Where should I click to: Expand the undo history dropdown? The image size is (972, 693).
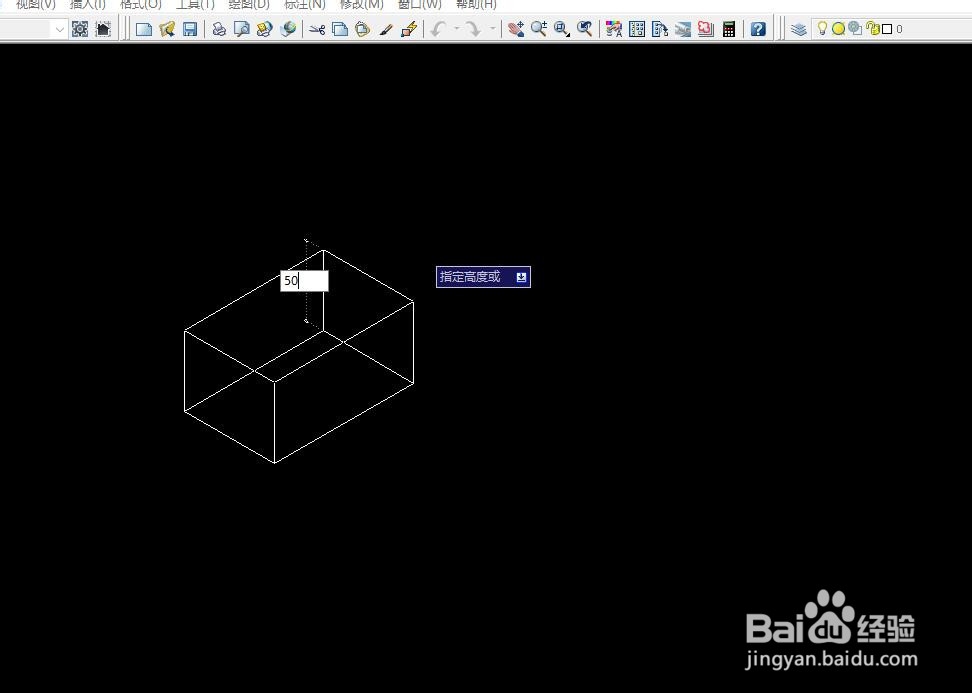click(457, 29)
